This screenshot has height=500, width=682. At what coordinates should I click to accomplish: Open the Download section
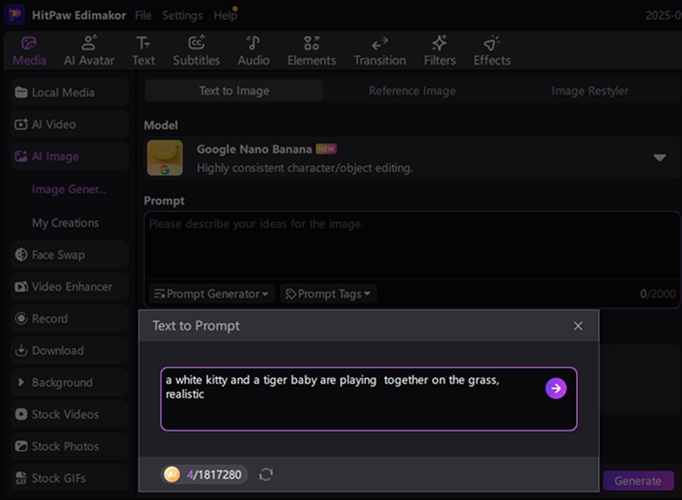point(70,350)
